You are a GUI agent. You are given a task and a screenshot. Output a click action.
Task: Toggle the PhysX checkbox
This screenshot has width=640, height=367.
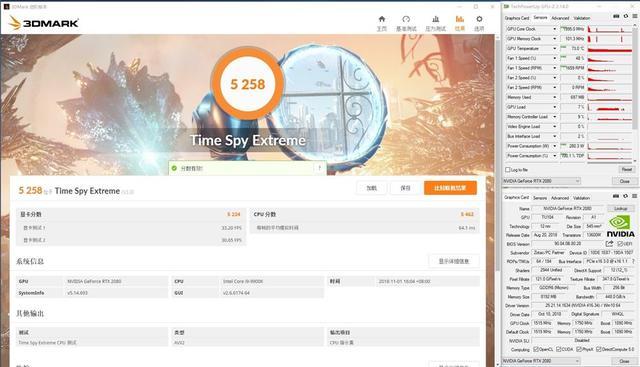click(x=579, y=349)
